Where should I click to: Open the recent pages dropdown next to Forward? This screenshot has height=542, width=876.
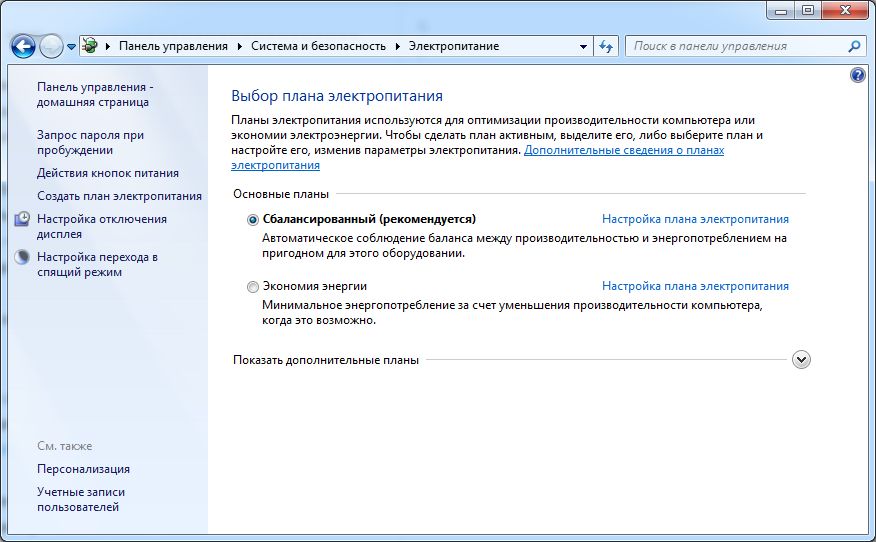tap(71, 47)
